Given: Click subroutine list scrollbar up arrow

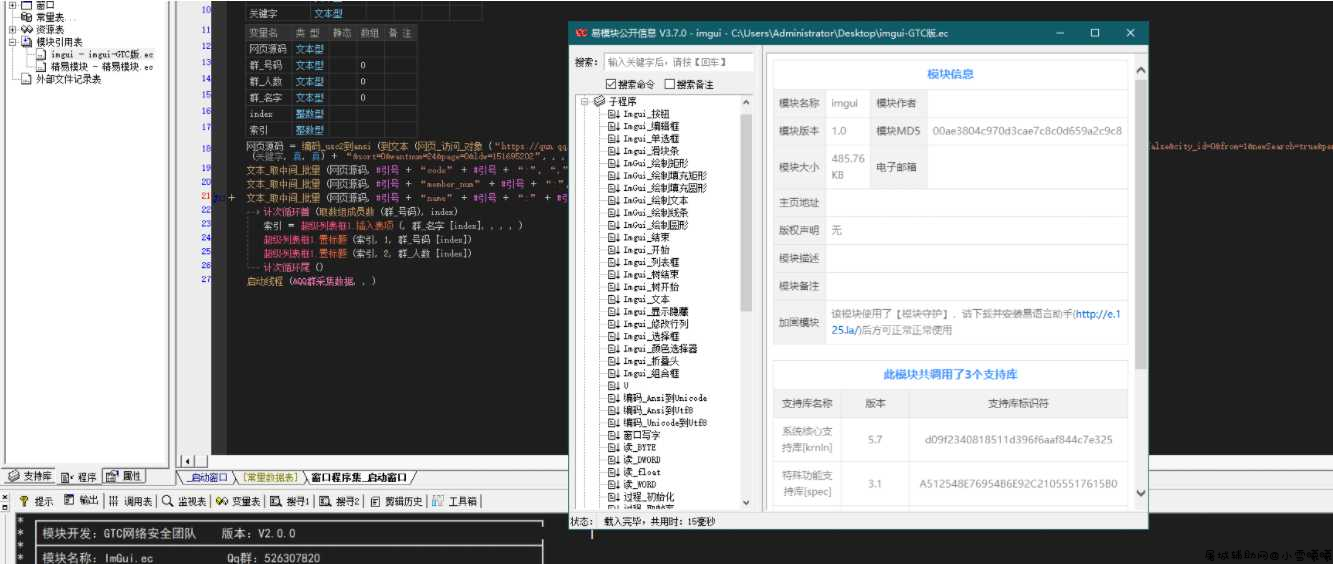Looking at the screenshot, I should 745,102.
